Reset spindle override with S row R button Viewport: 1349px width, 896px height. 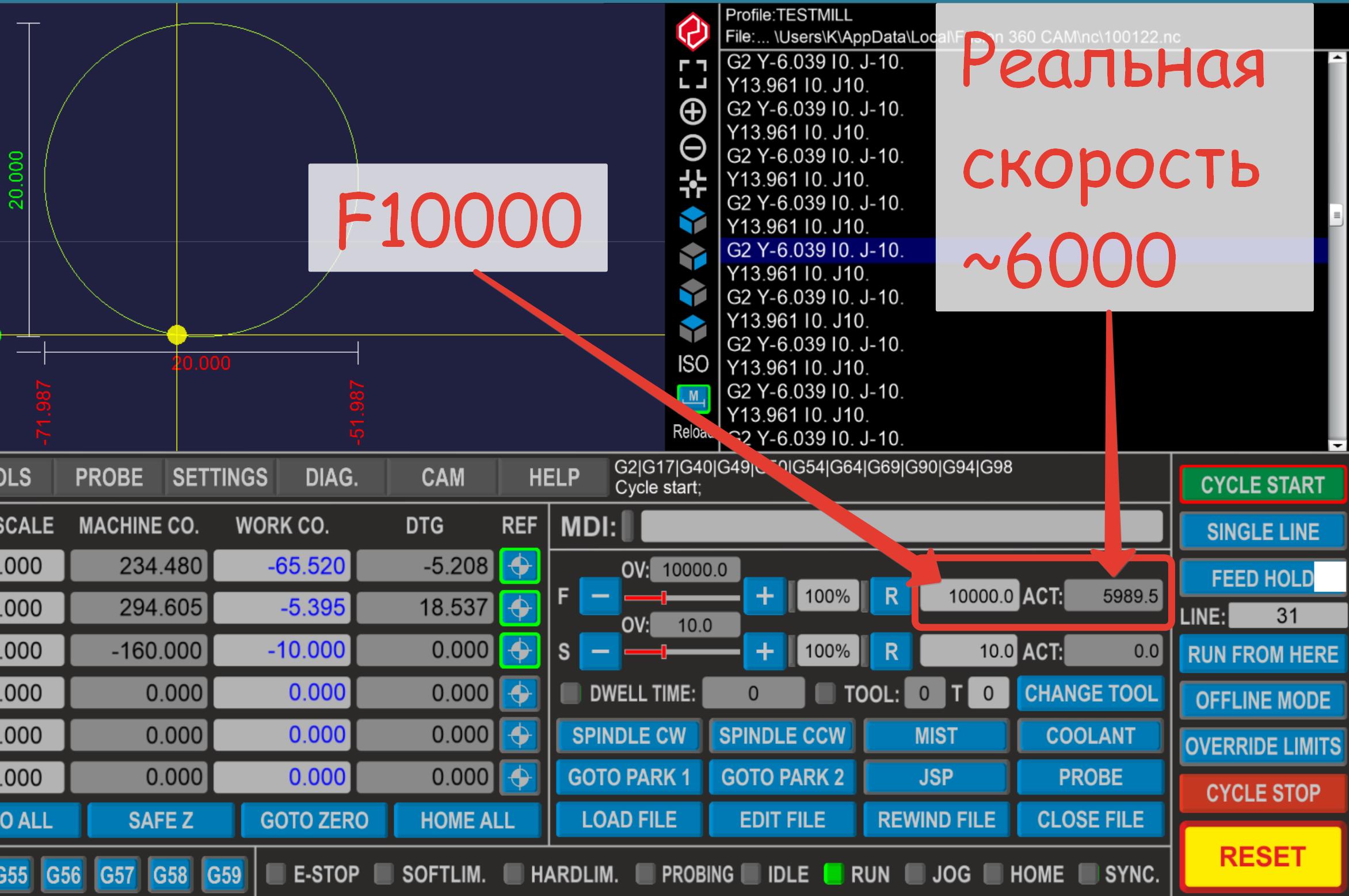891,651
